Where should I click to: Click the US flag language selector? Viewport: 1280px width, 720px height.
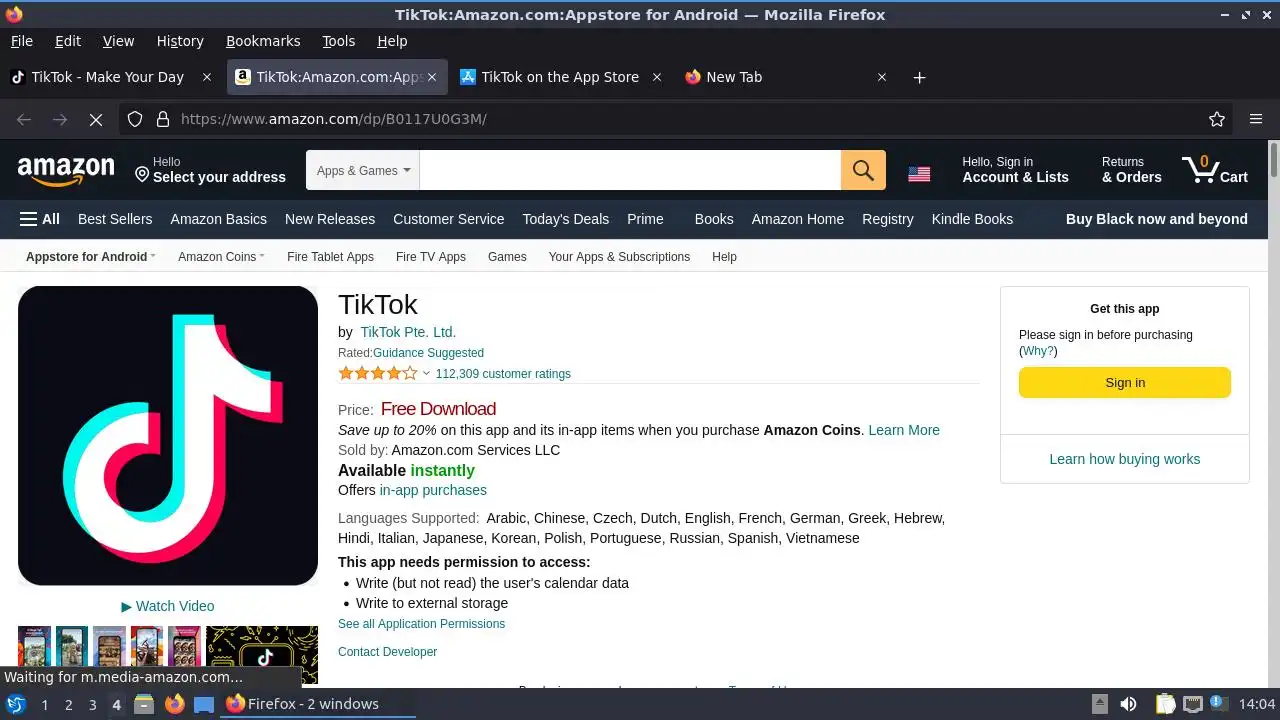(x=919, y=174)
